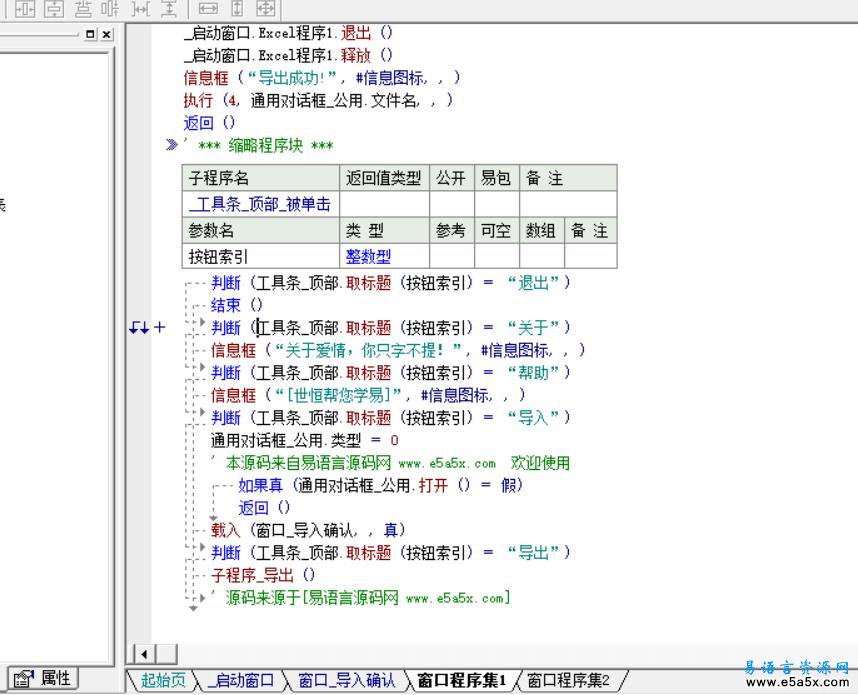
Task: Click the 判断 line comparing “退出”
Action: [x=391, y=282]
